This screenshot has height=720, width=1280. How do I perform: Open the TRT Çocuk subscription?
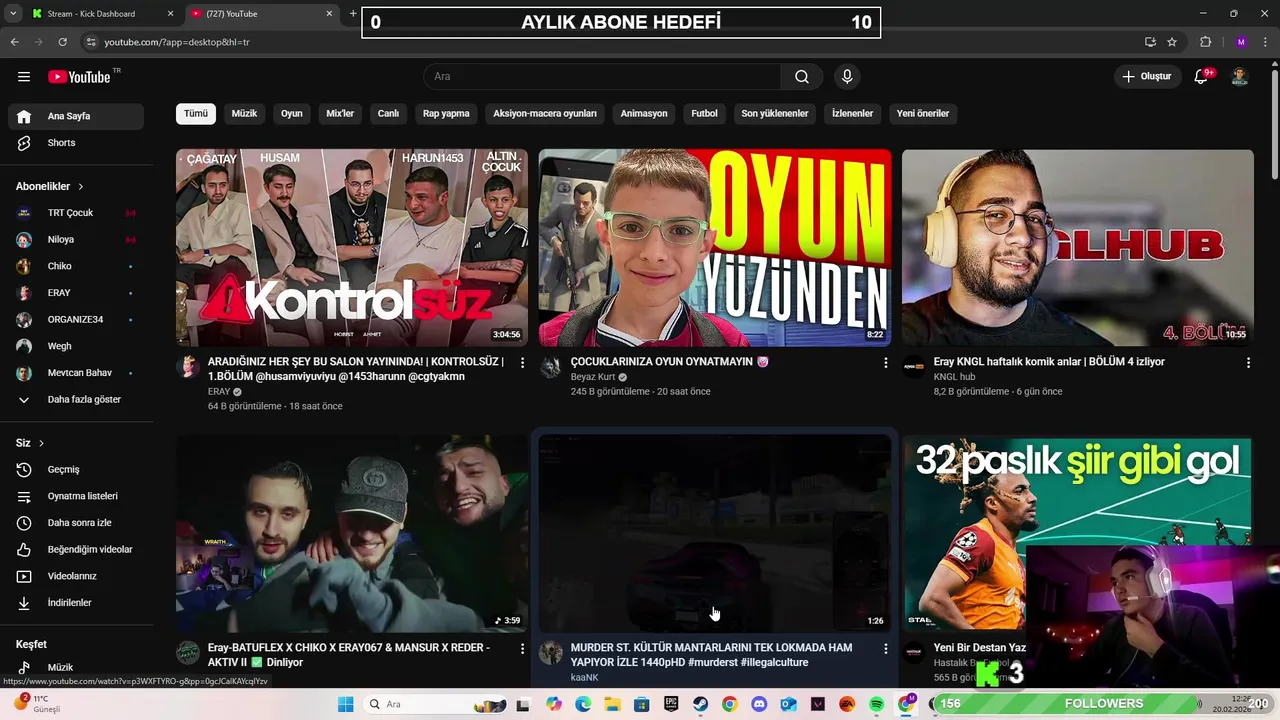pyautogui.click(x=76, y=213)
